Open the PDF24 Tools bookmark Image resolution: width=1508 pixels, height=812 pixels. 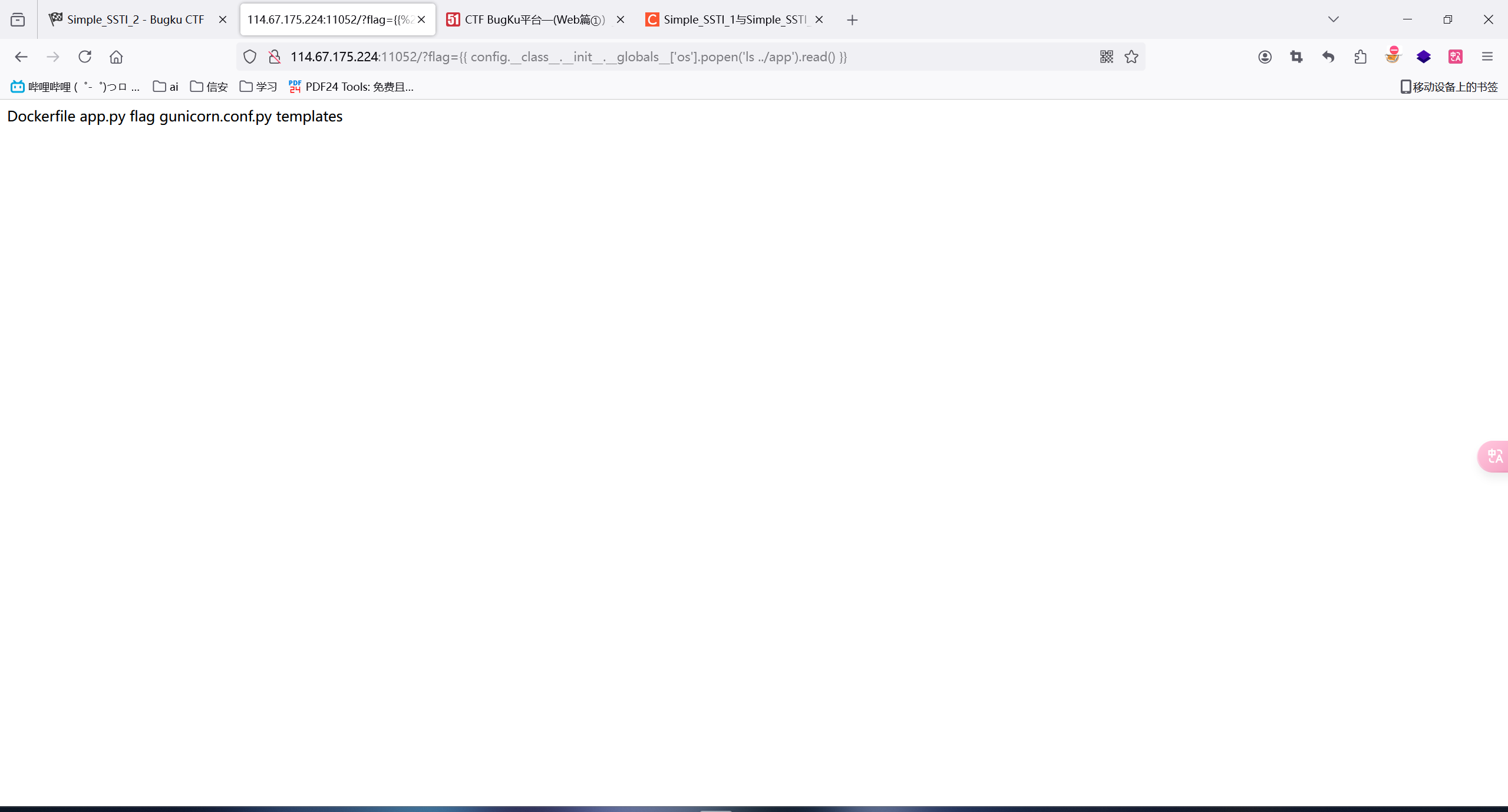click(x=351, y=87)
